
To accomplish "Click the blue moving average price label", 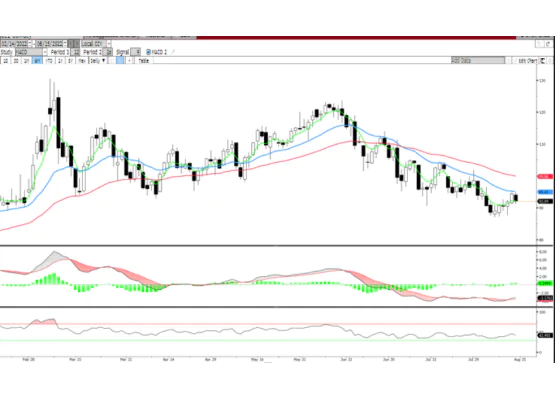I will point(545,192).
